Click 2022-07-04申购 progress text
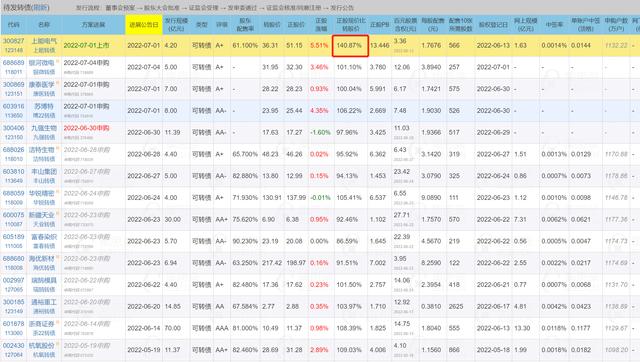The image size is (640, 362). [86, 62]
